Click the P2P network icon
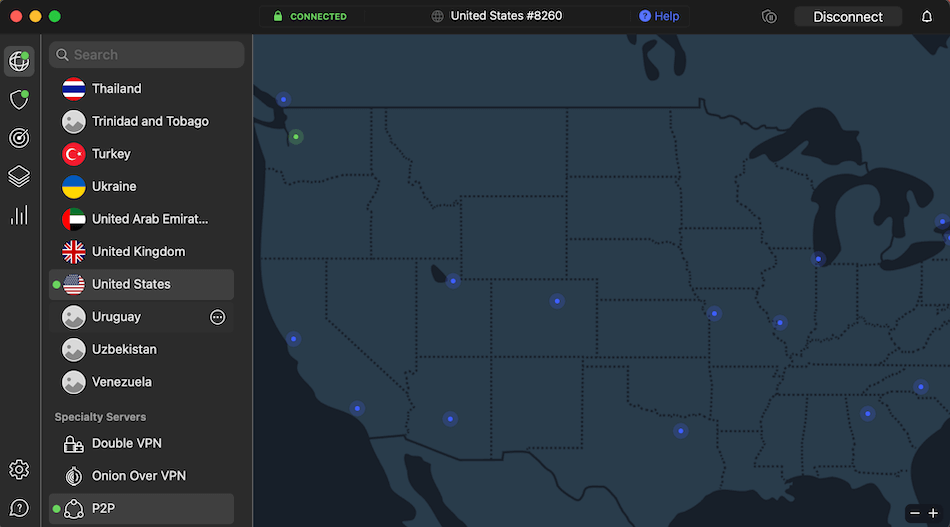950x527 pixels. (x=73, y=509)
